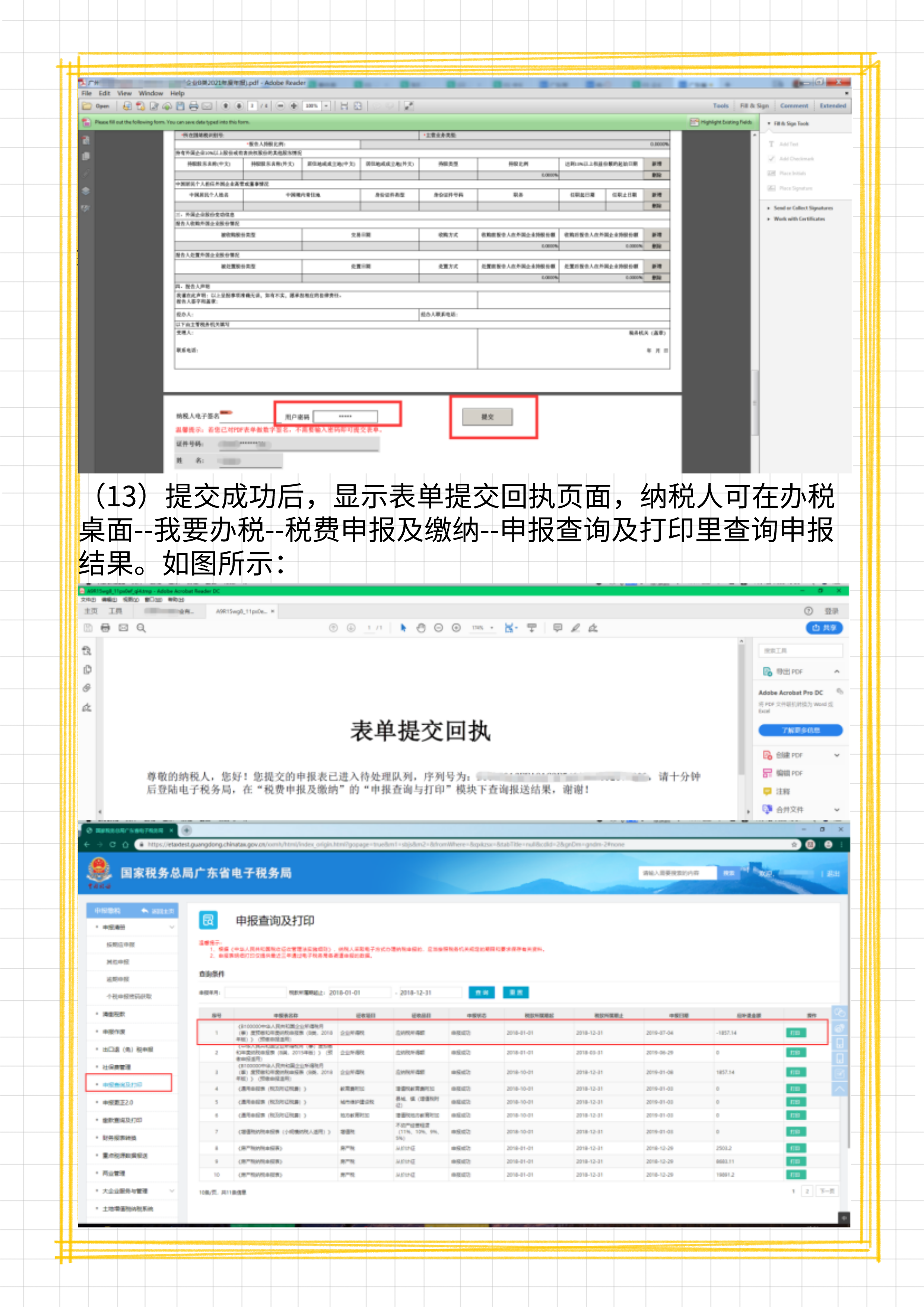
Task: Click the 合并文件 combine files icon
Action: pyautogui.click(x=768, y=810)
